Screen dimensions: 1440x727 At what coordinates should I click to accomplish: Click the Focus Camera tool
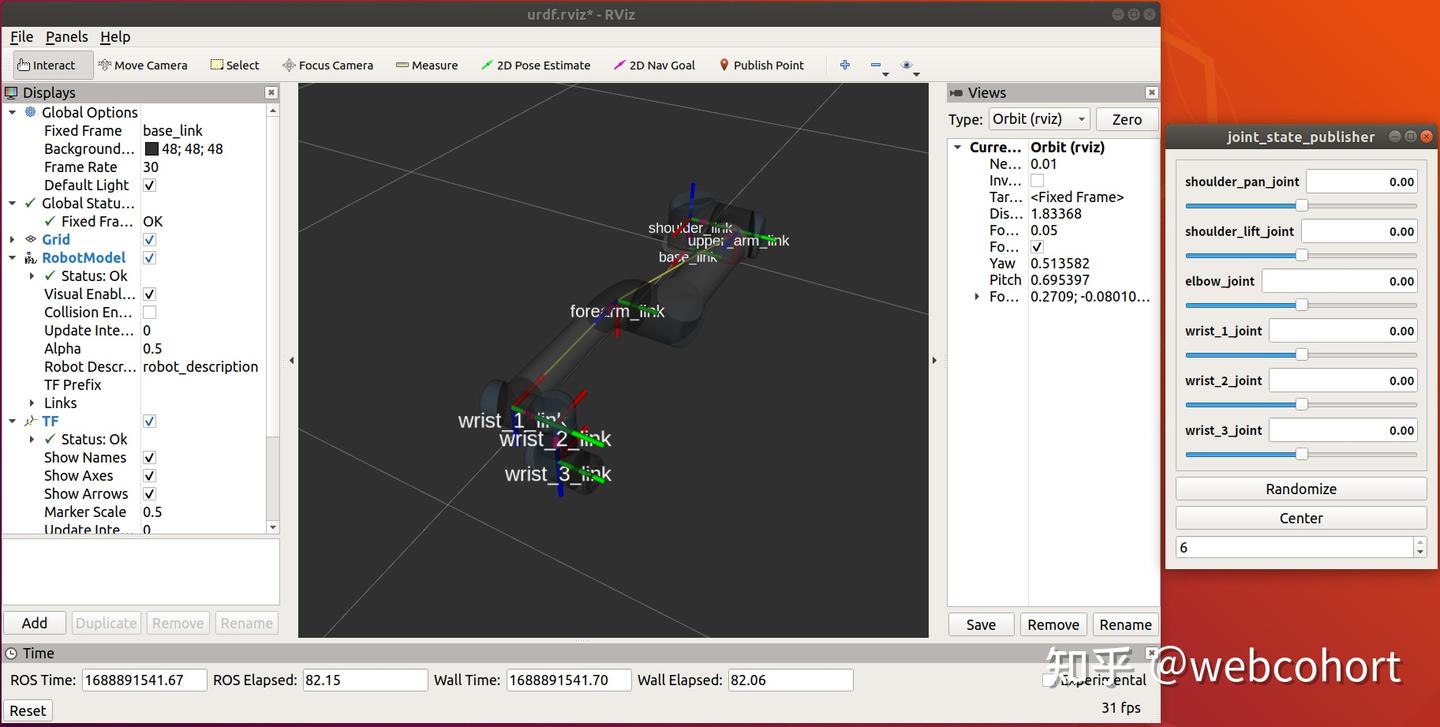pos(328,65)
